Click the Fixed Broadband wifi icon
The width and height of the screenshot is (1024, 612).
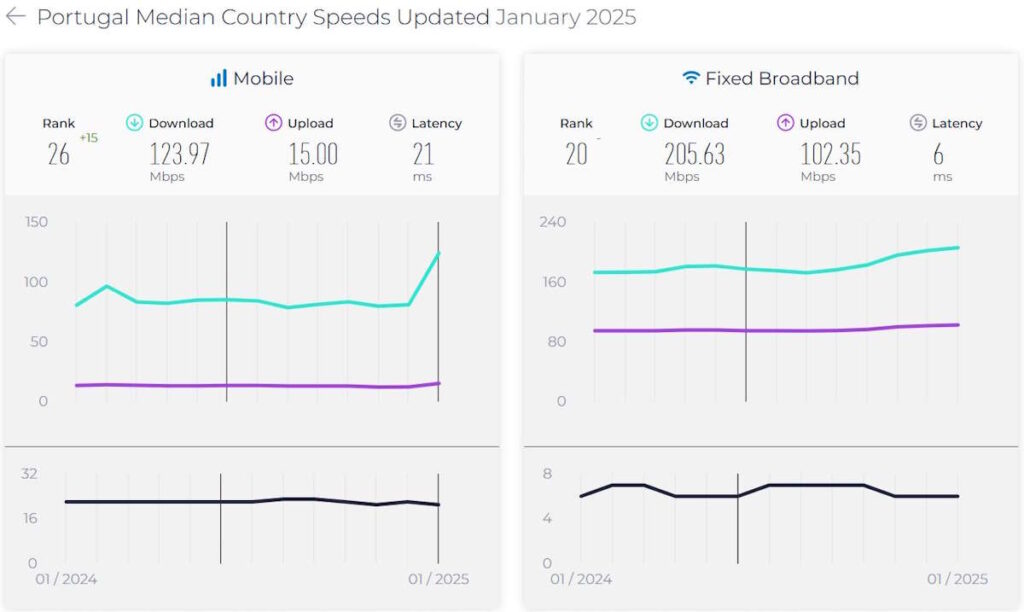tap(690, 78)
